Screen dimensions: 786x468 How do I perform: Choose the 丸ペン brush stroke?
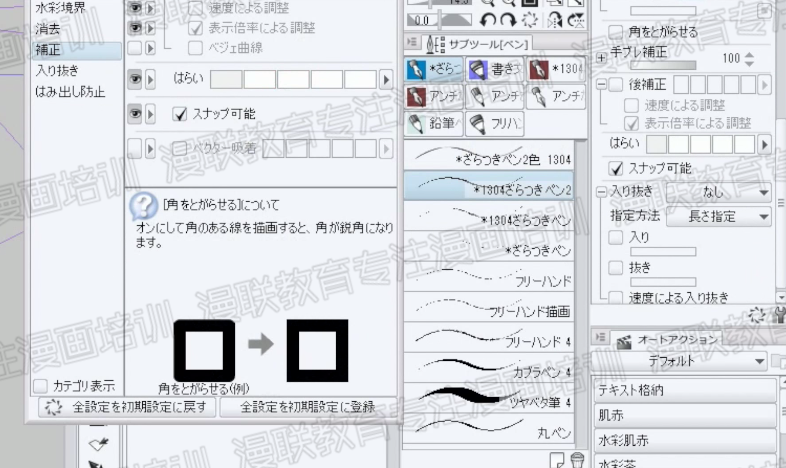point(489,428)
